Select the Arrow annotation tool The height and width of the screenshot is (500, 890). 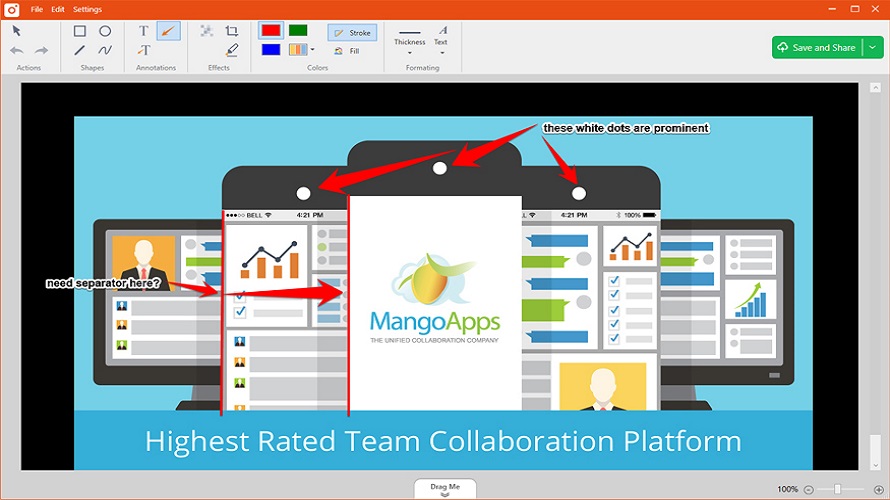[x=168, y=31]
